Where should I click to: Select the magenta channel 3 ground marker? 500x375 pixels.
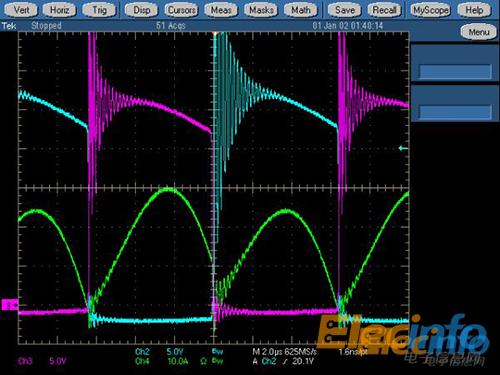(10, 305)
